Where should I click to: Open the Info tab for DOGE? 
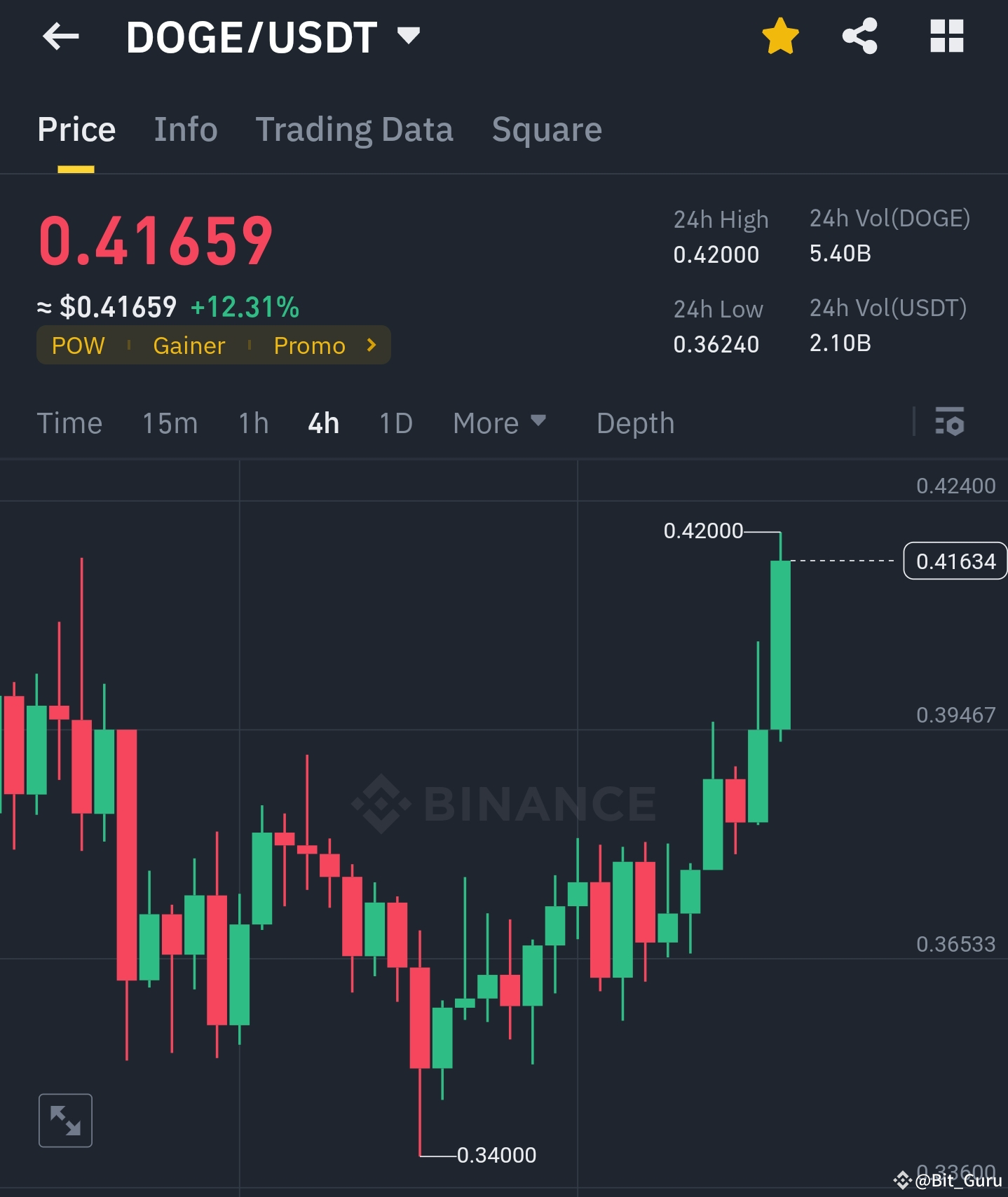coord(185,129)
